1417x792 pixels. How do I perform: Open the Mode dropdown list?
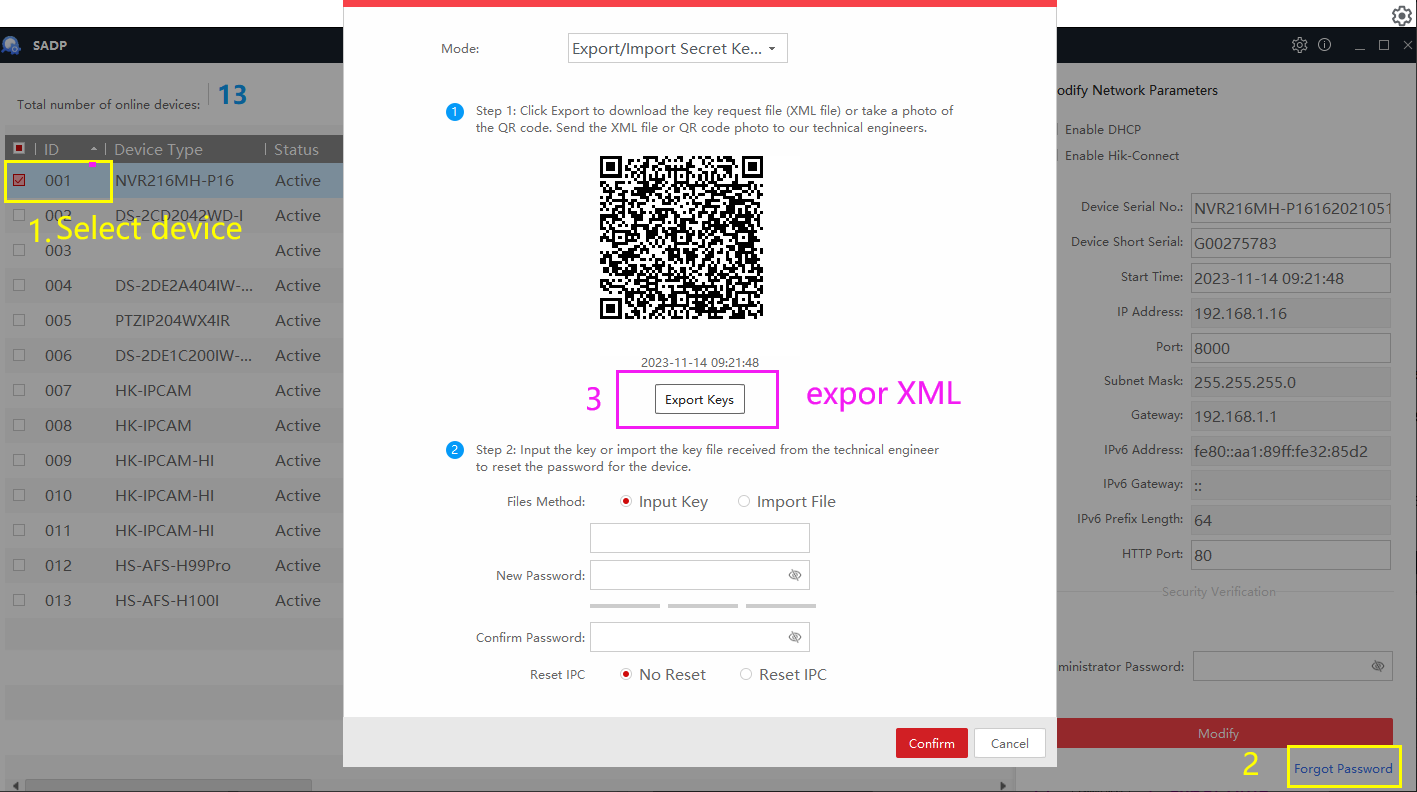click(x=677, y=49)
